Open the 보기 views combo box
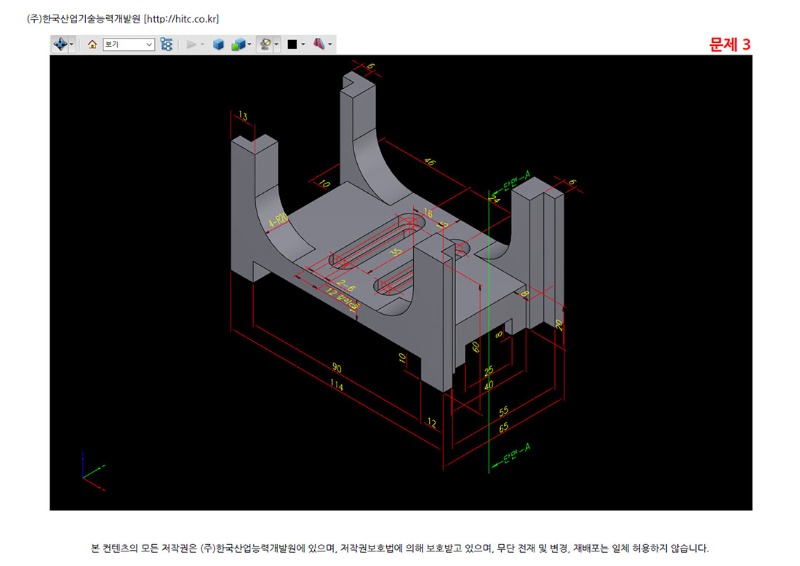This screenshot has width=800, height=566. click(x=129, y=44)
